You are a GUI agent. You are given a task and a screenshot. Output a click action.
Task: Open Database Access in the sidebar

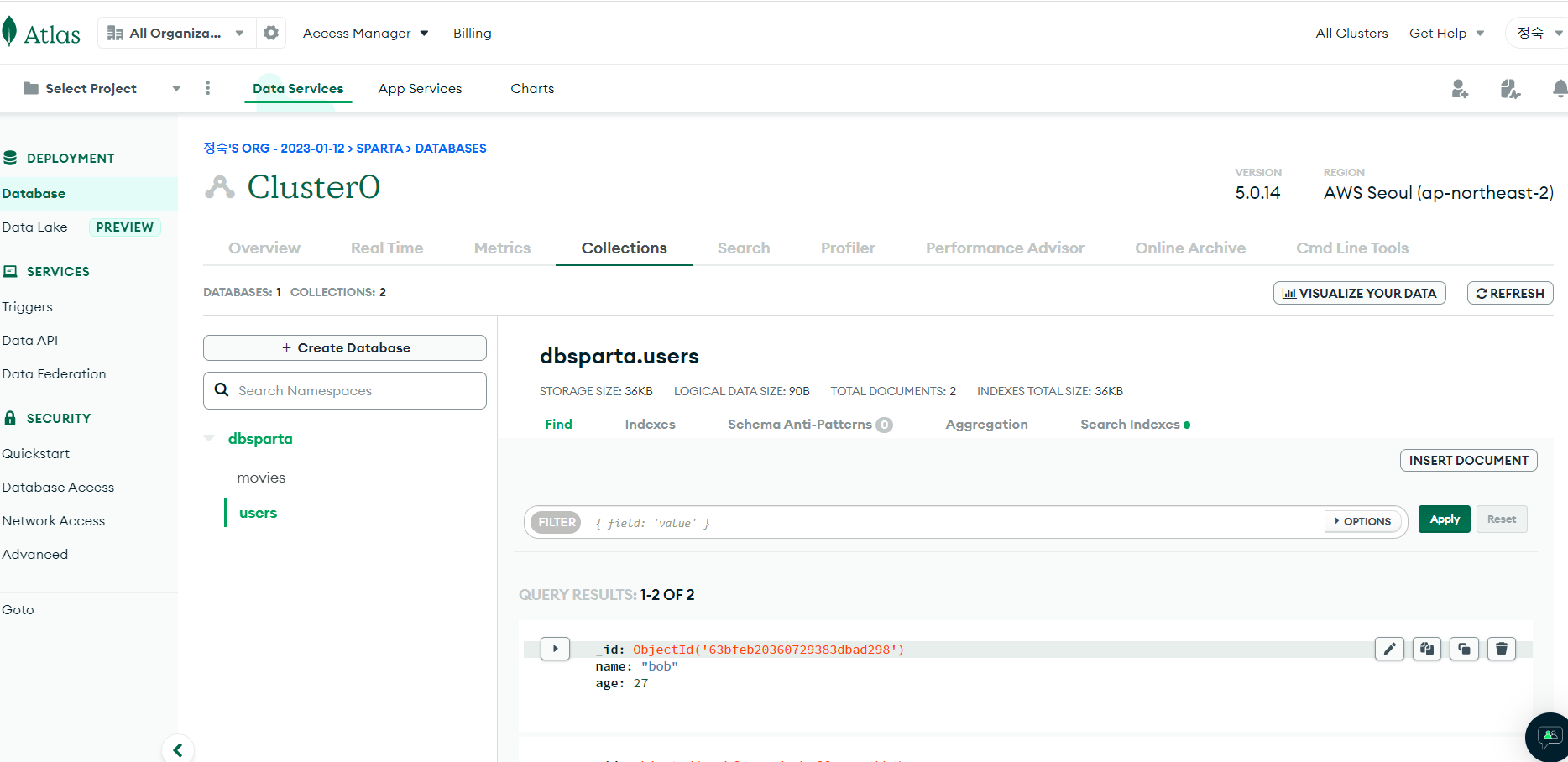58,487
